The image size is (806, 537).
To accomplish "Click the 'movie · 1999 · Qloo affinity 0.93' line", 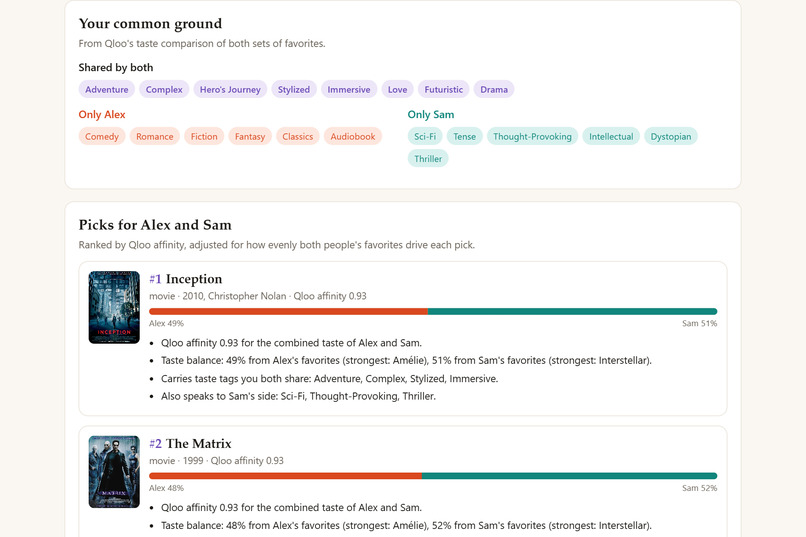I will (216, 460).
